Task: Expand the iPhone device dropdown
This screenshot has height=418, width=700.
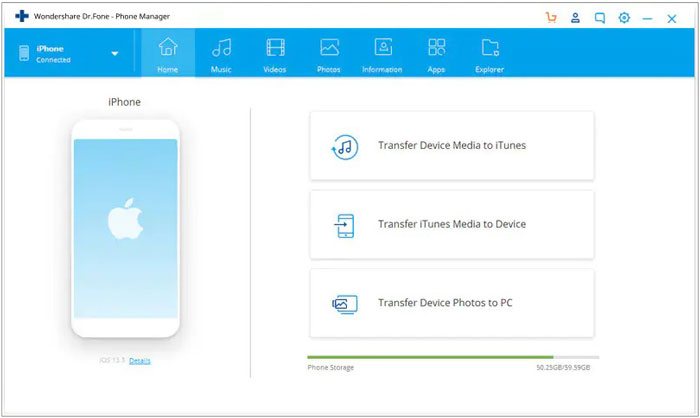Action: [115, 54]
